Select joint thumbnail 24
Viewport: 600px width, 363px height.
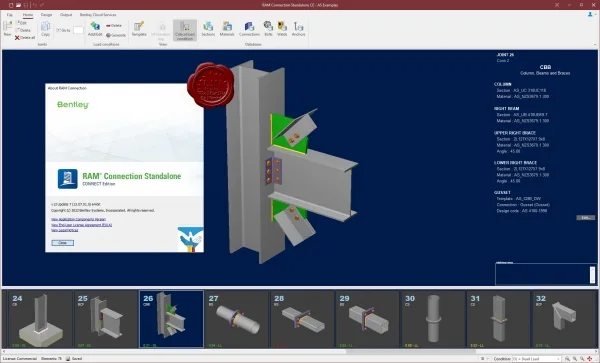40,319
